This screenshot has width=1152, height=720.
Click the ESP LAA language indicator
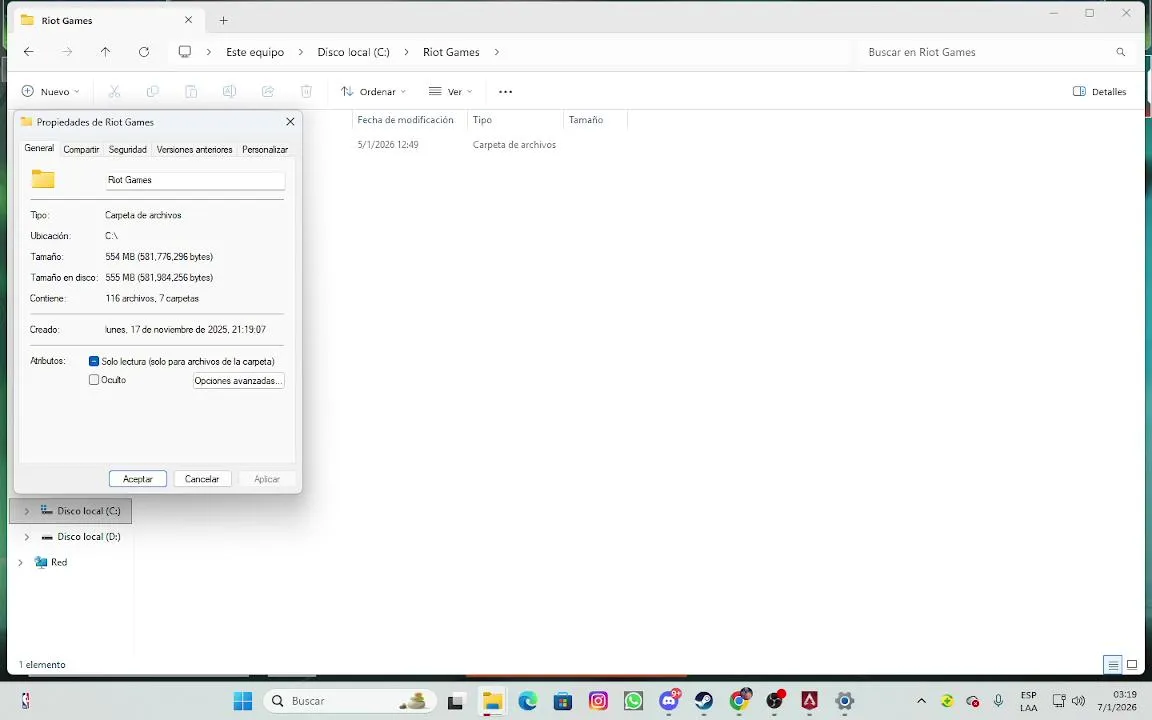pyautogui.click(x=1029, y=701)
